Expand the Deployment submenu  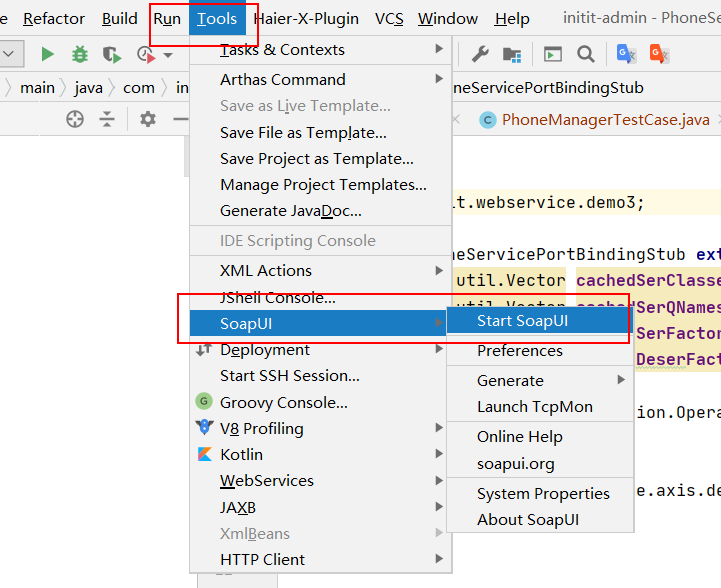click(x=320, y=349)
